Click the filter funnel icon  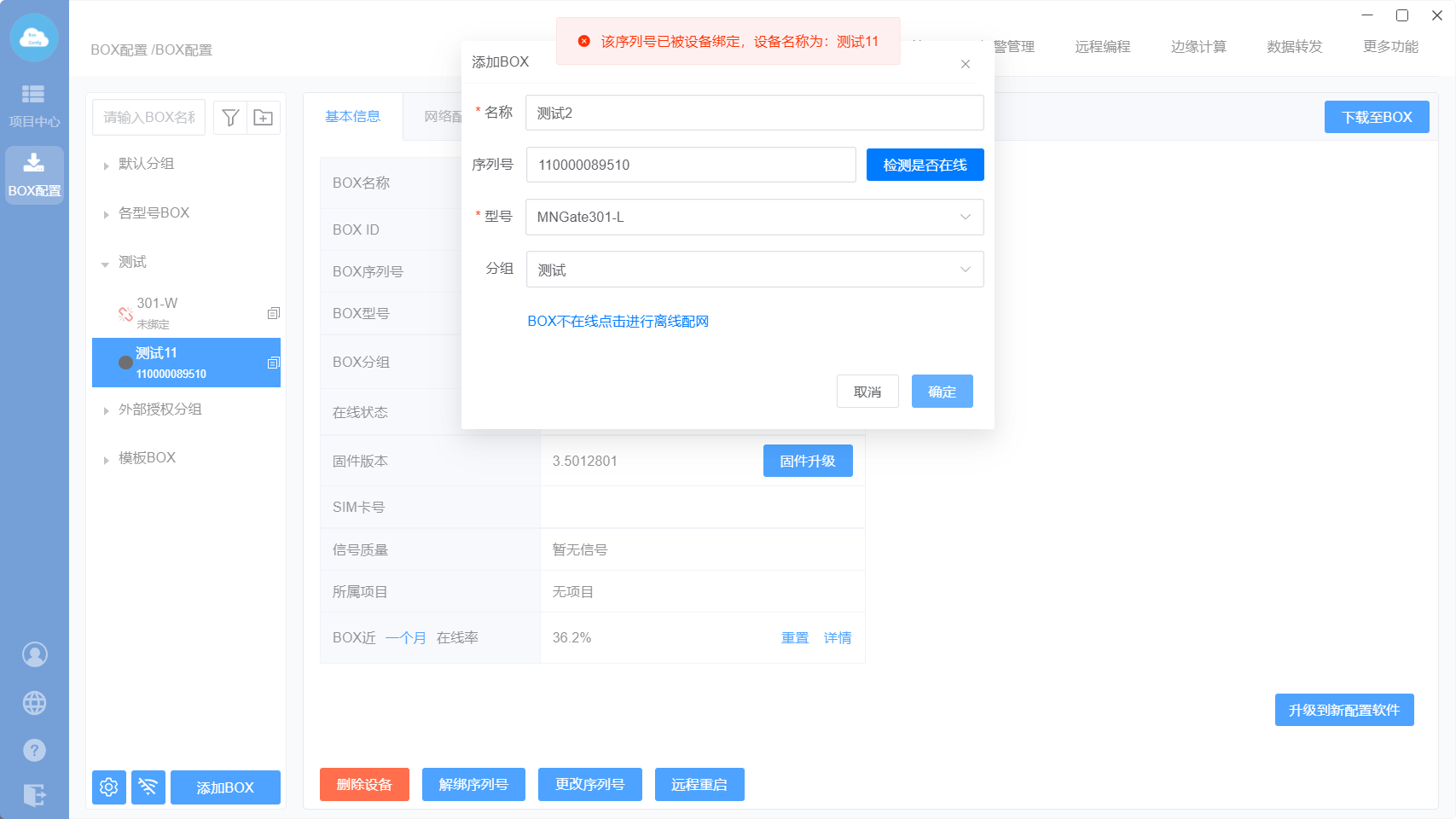[x=230, y=118]
